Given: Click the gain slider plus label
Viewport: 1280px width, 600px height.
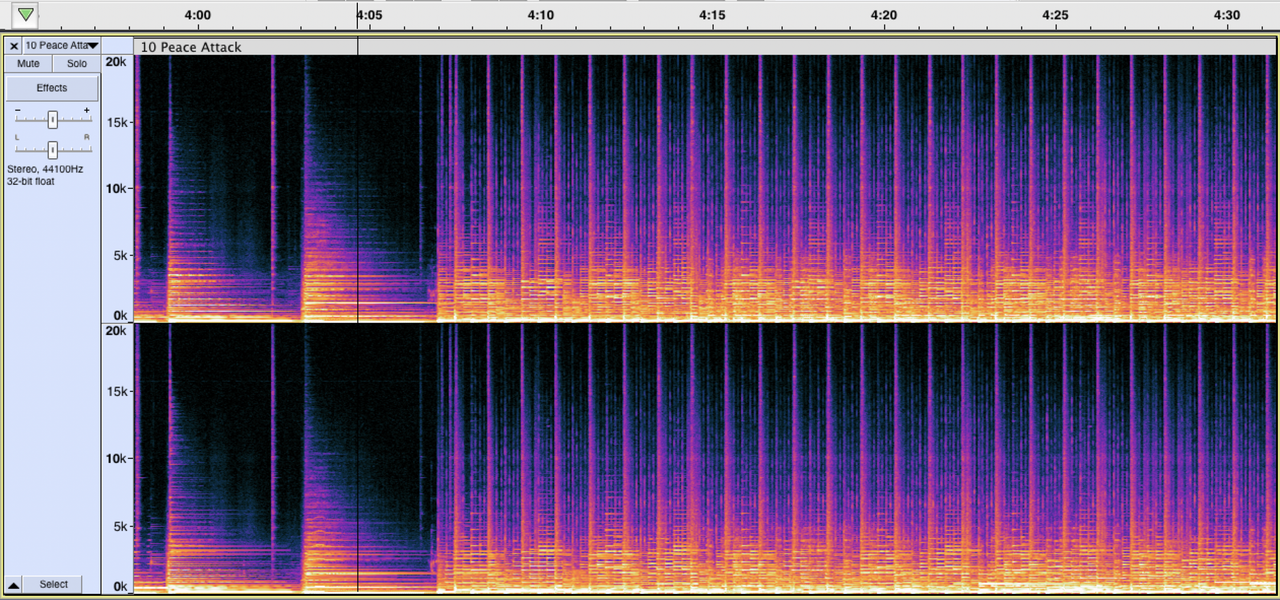Looking at the screenshot, I should 87,110.
